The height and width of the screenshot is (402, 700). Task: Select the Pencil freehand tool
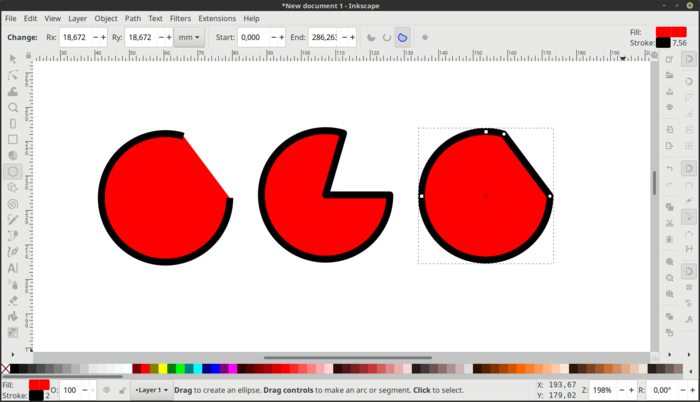point(12,220)
